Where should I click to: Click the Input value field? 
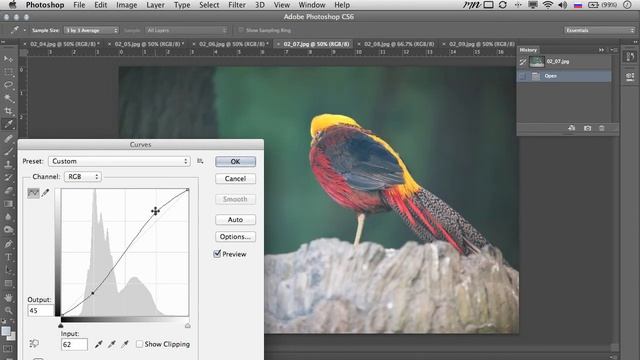point(74,344)
